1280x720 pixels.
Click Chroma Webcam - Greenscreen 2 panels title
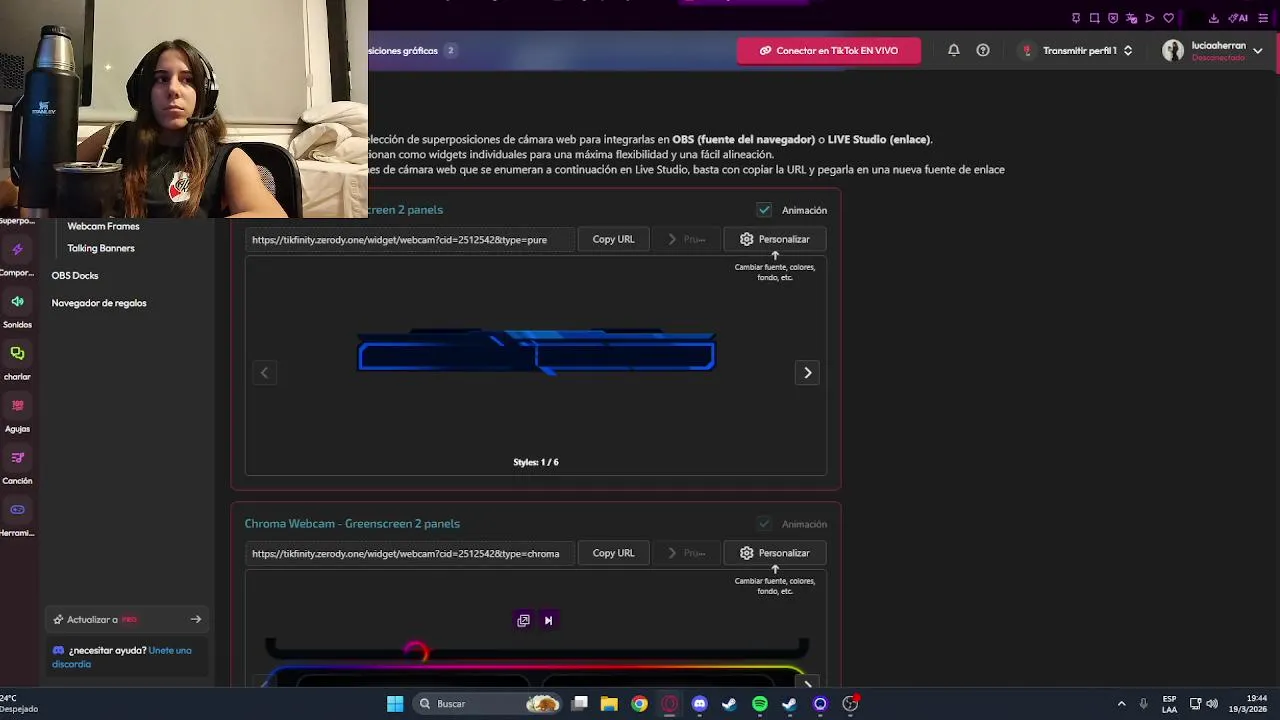352,524
